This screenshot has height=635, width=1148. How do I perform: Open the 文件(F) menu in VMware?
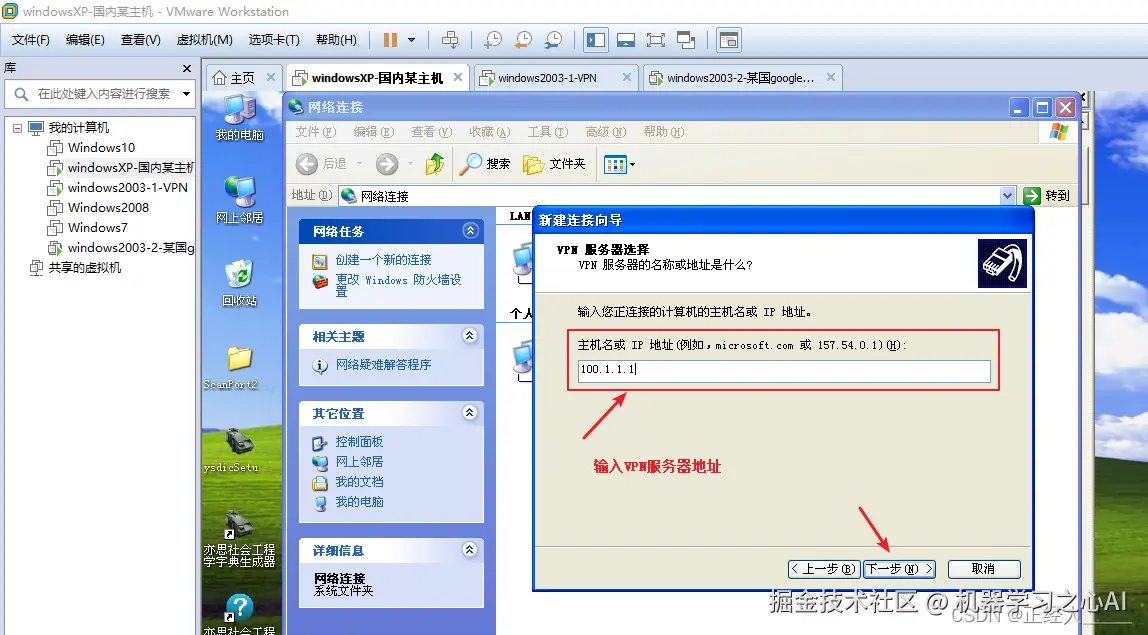[30, 40]
